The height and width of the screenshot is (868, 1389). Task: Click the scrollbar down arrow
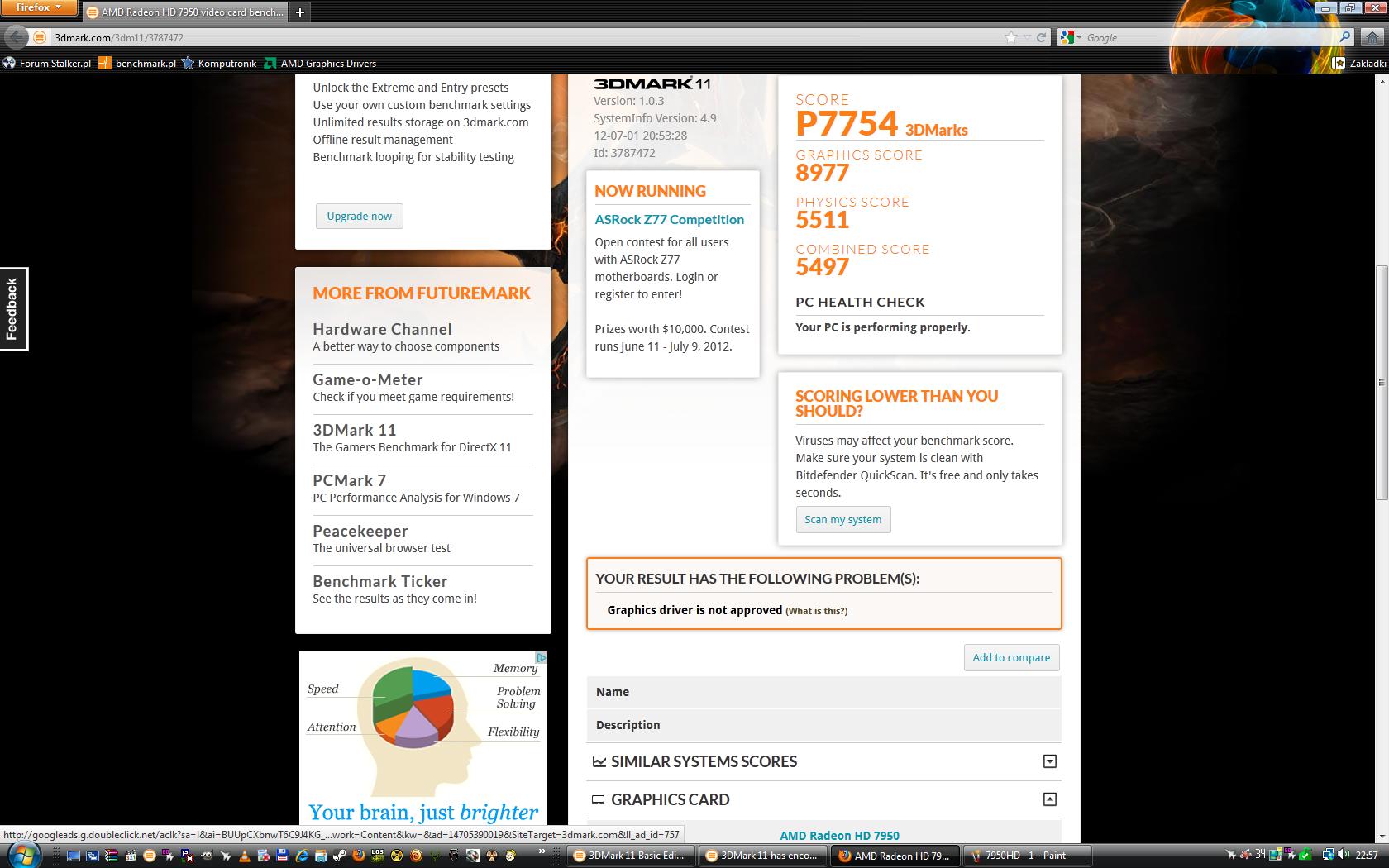(x=1382, y=837)
